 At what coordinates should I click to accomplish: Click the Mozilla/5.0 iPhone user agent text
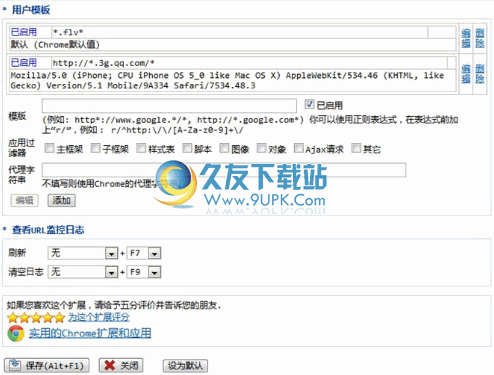point(227,80)
